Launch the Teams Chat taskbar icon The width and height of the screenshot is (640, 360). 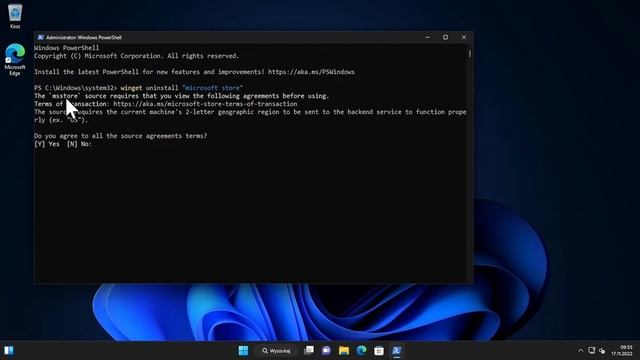click(x=326, y=351)
